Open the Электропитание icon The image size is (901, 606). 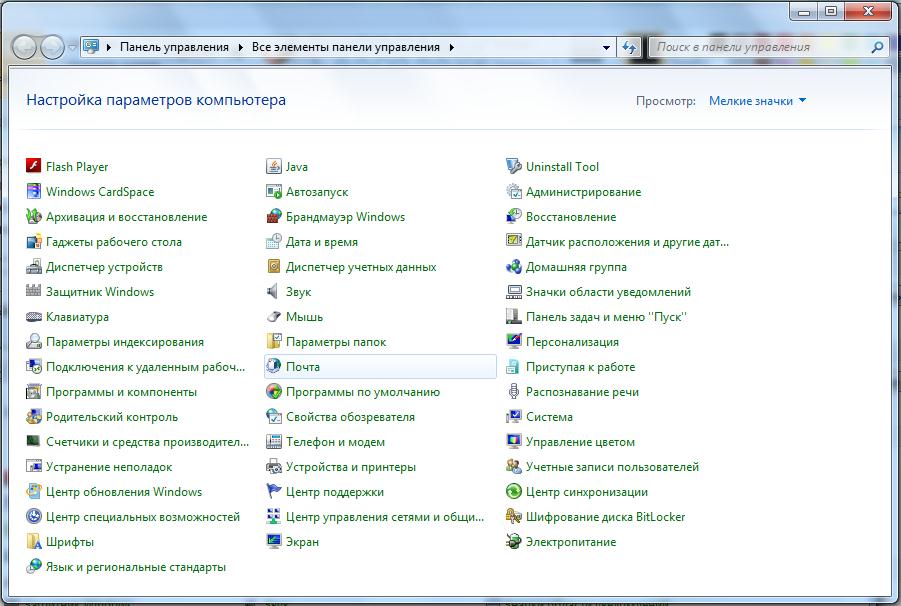click(x=514, y=542)
